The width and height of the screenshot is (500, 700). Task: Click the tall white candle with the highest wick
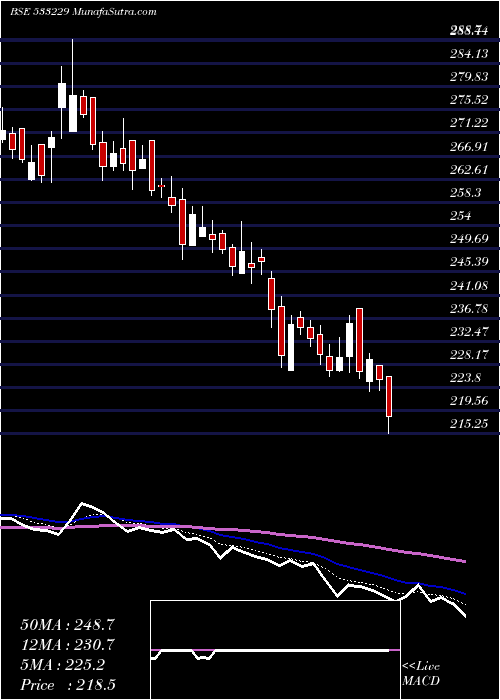[x=72, y=85]
